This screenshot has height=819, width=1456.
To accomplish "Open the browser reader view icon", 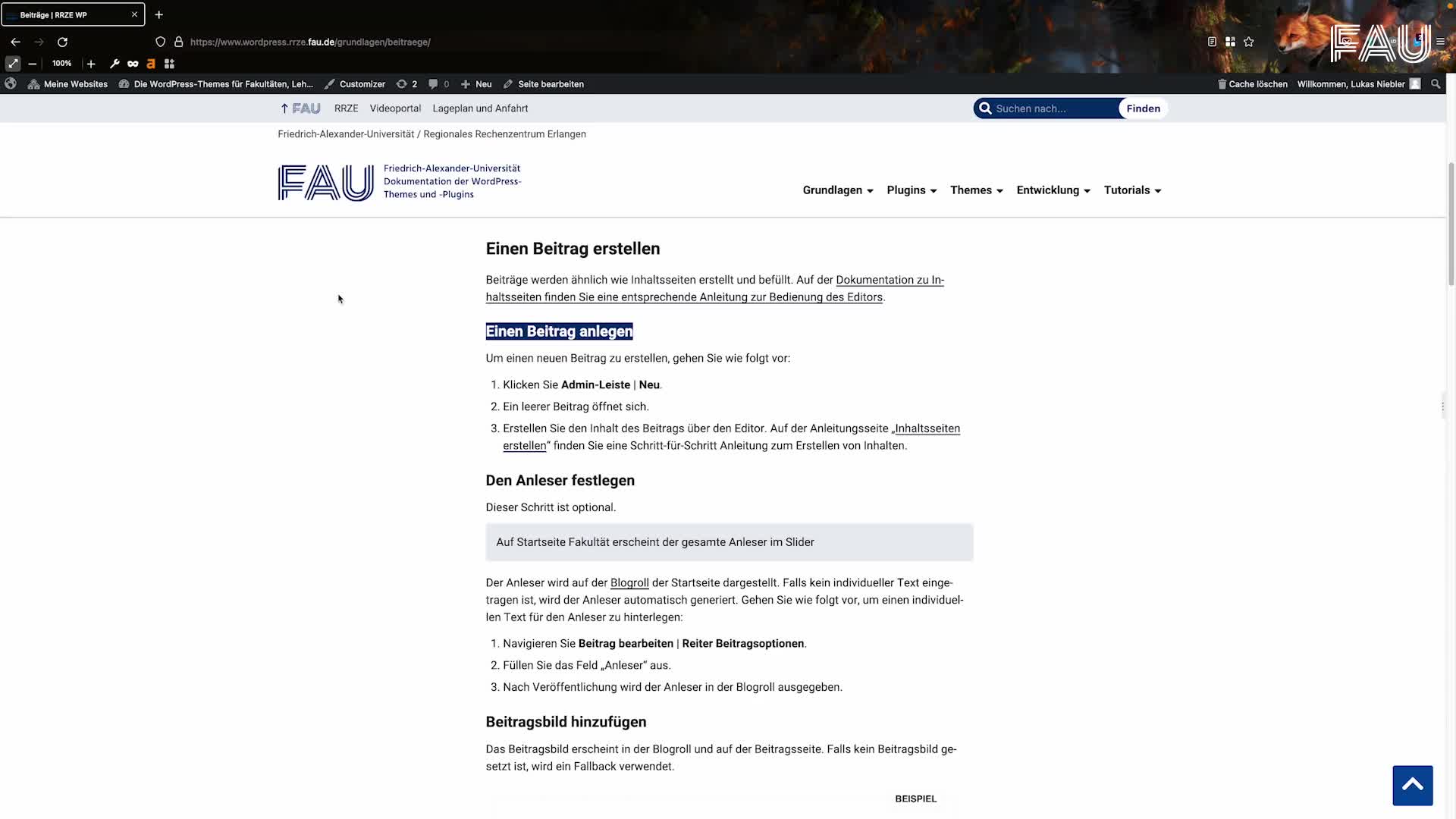I will click(x=1212, y=42).
